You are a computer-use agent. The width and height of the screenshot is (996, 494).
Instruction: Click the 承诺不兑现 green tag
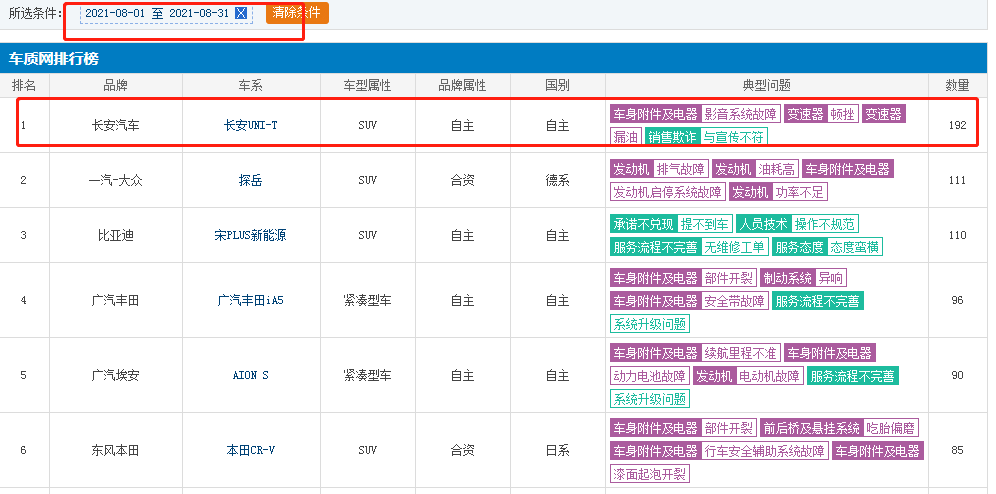[x=643, y=224]
